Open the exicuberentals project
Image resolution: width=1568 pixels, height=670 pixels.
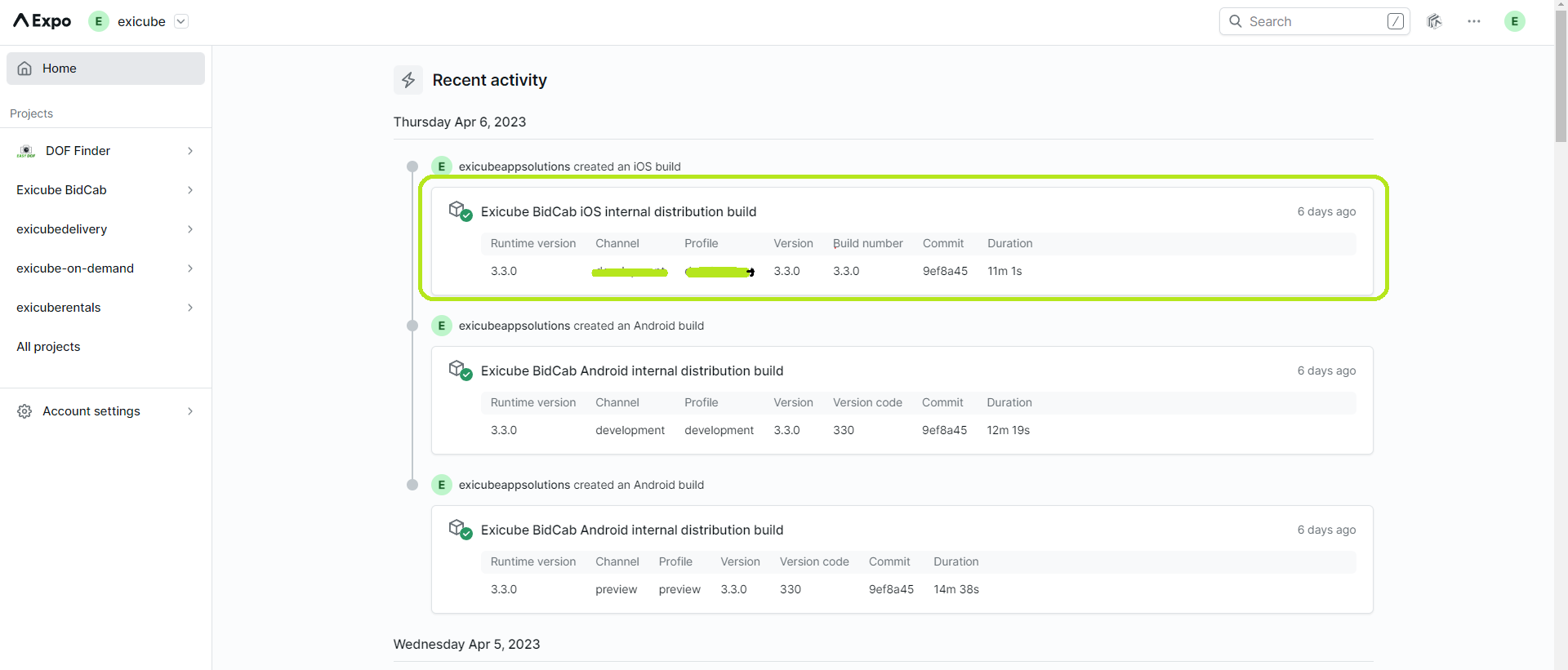(x=59, y=308)
